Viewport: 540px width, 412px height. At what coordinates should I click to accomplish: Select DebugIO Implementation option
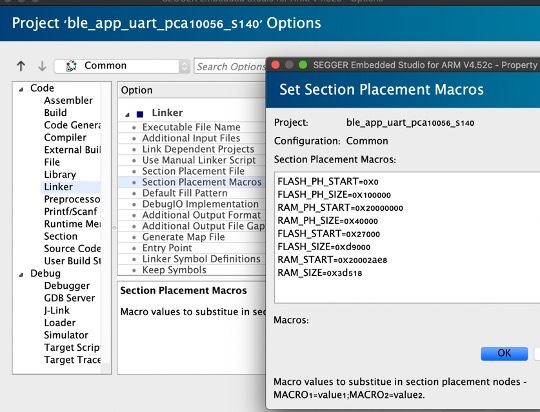[200, 204]
